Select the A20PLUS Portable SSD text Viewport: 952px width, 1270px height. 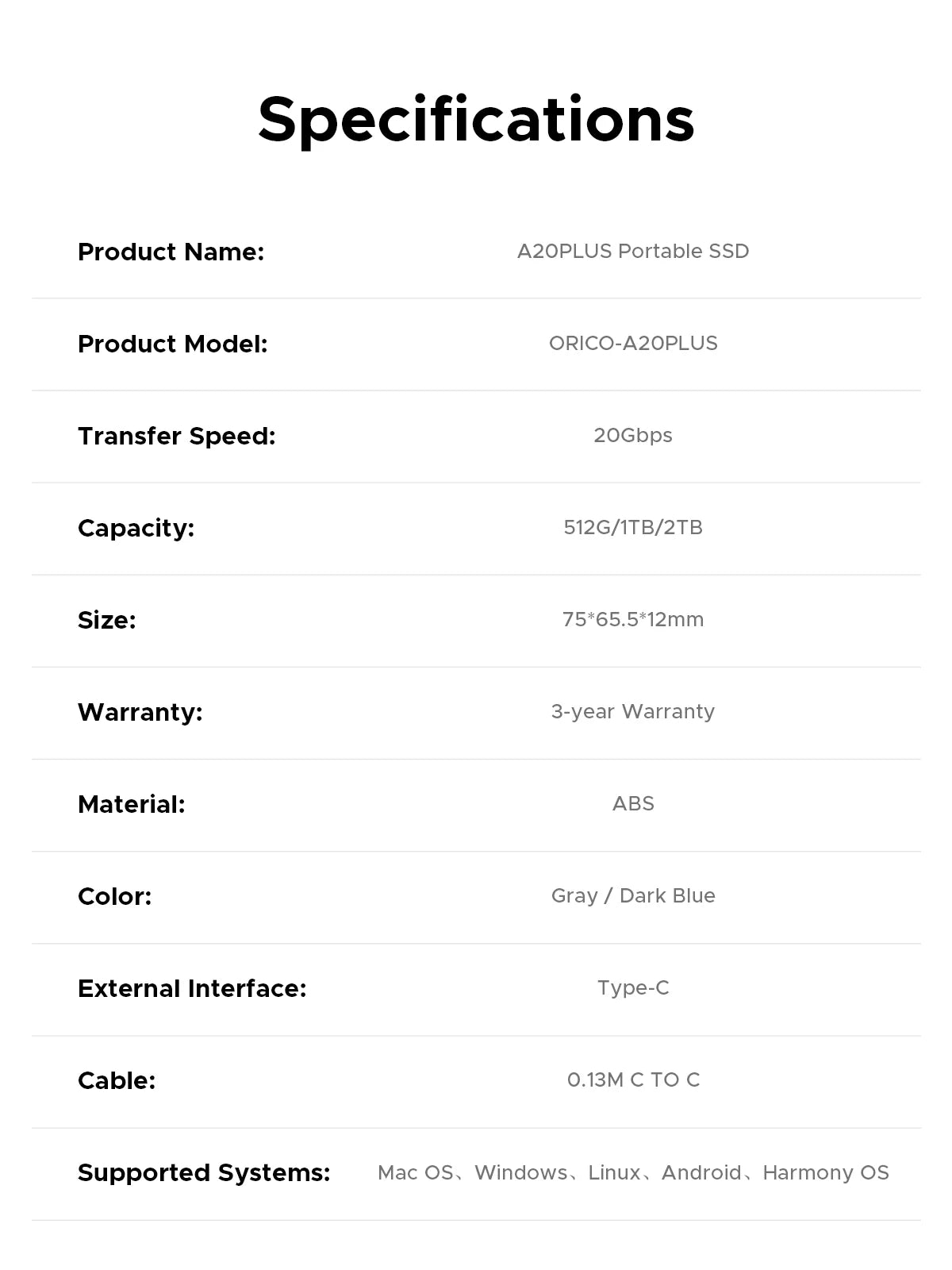[x=633, y=252]
